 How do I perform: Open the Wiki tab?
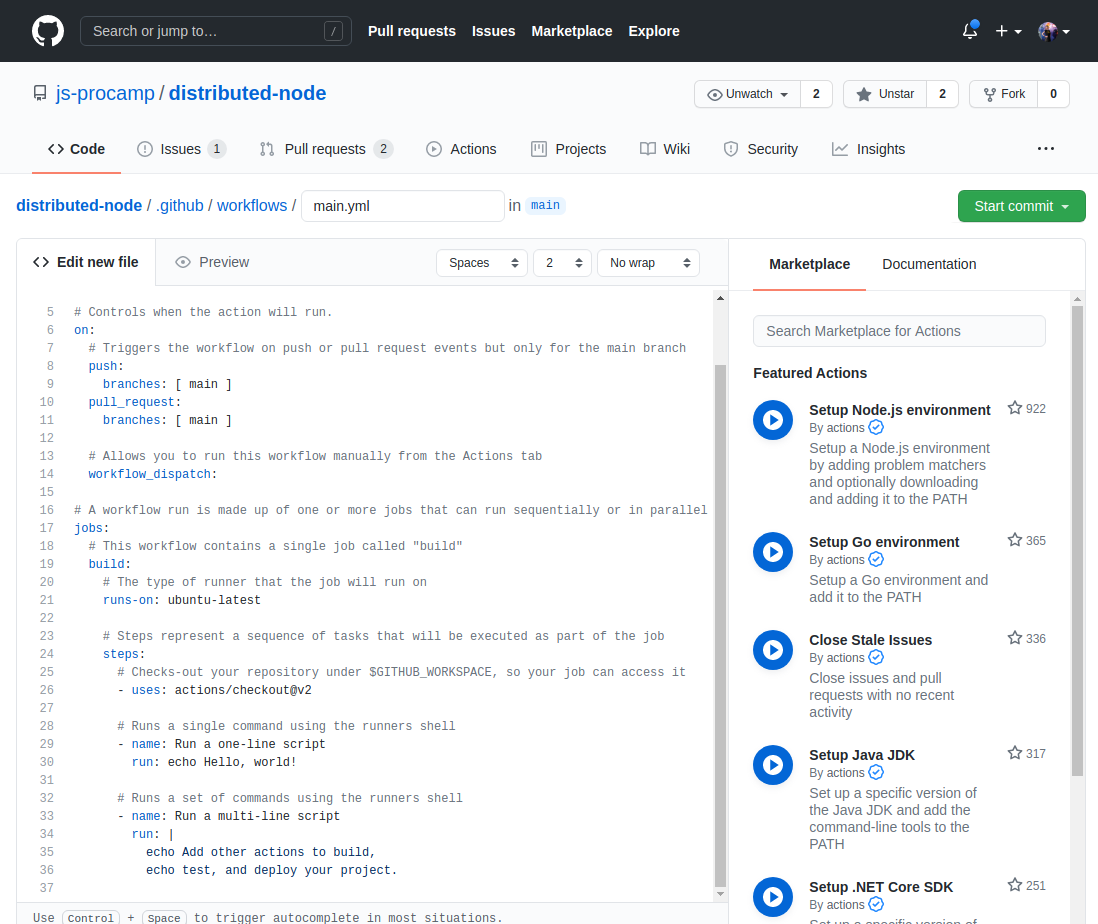pyautogui.click(x=665, y=149)
